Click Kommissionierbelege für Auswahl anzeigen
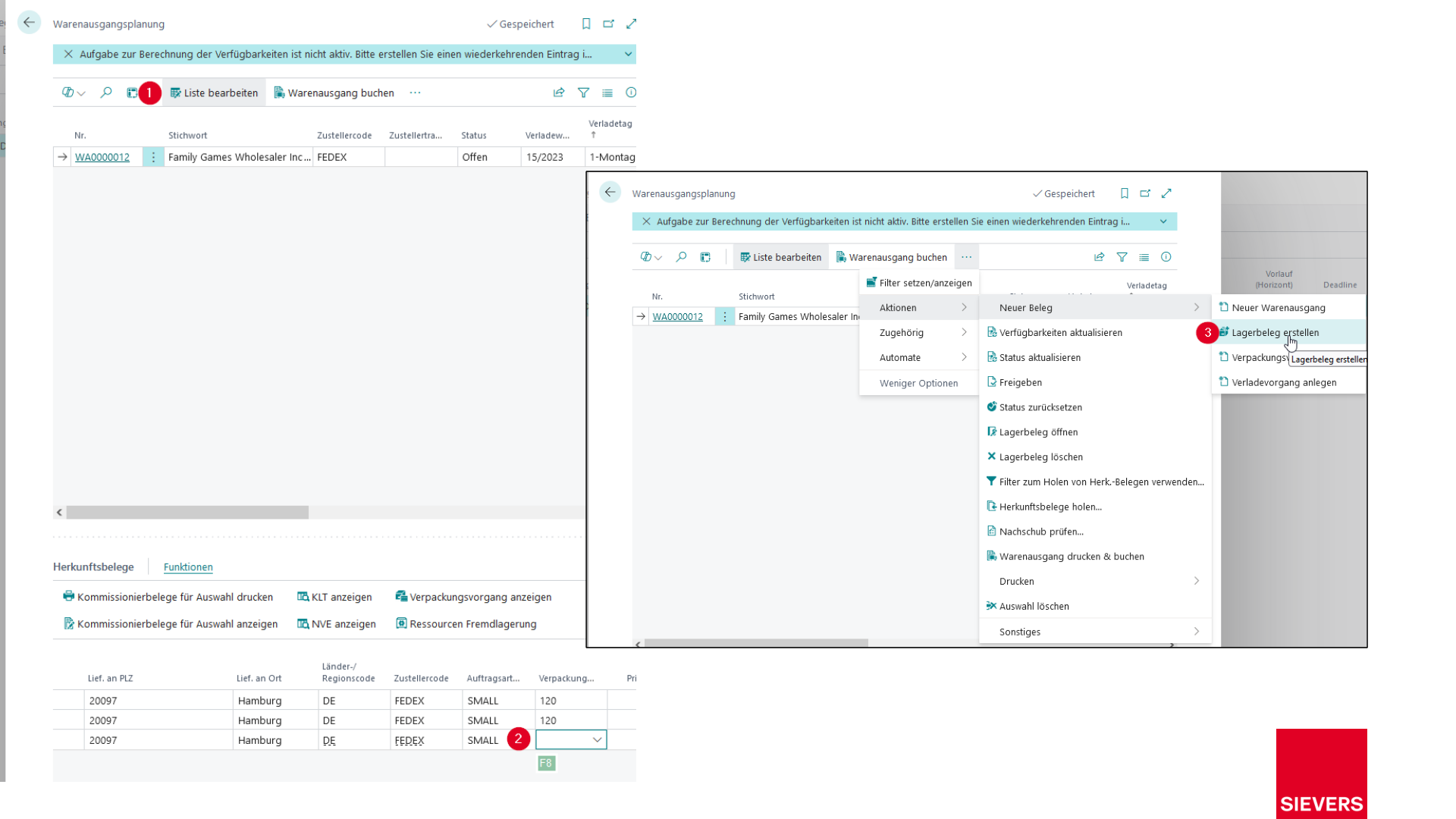Viewport: 1456px width, 819px height. pos(170,624)
